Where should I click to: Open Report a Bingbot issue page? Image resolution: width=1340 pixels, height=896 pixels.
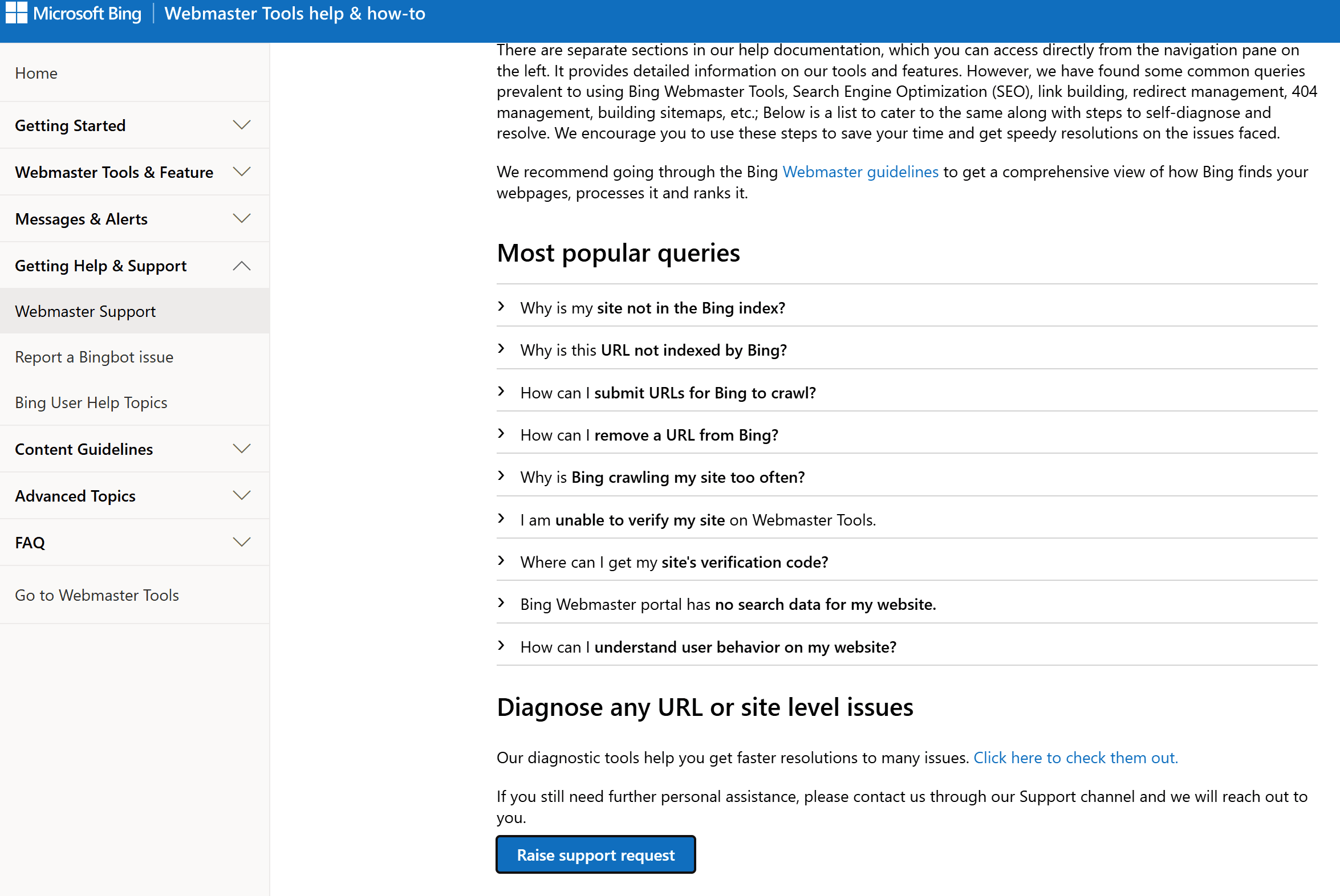(94, 357)
